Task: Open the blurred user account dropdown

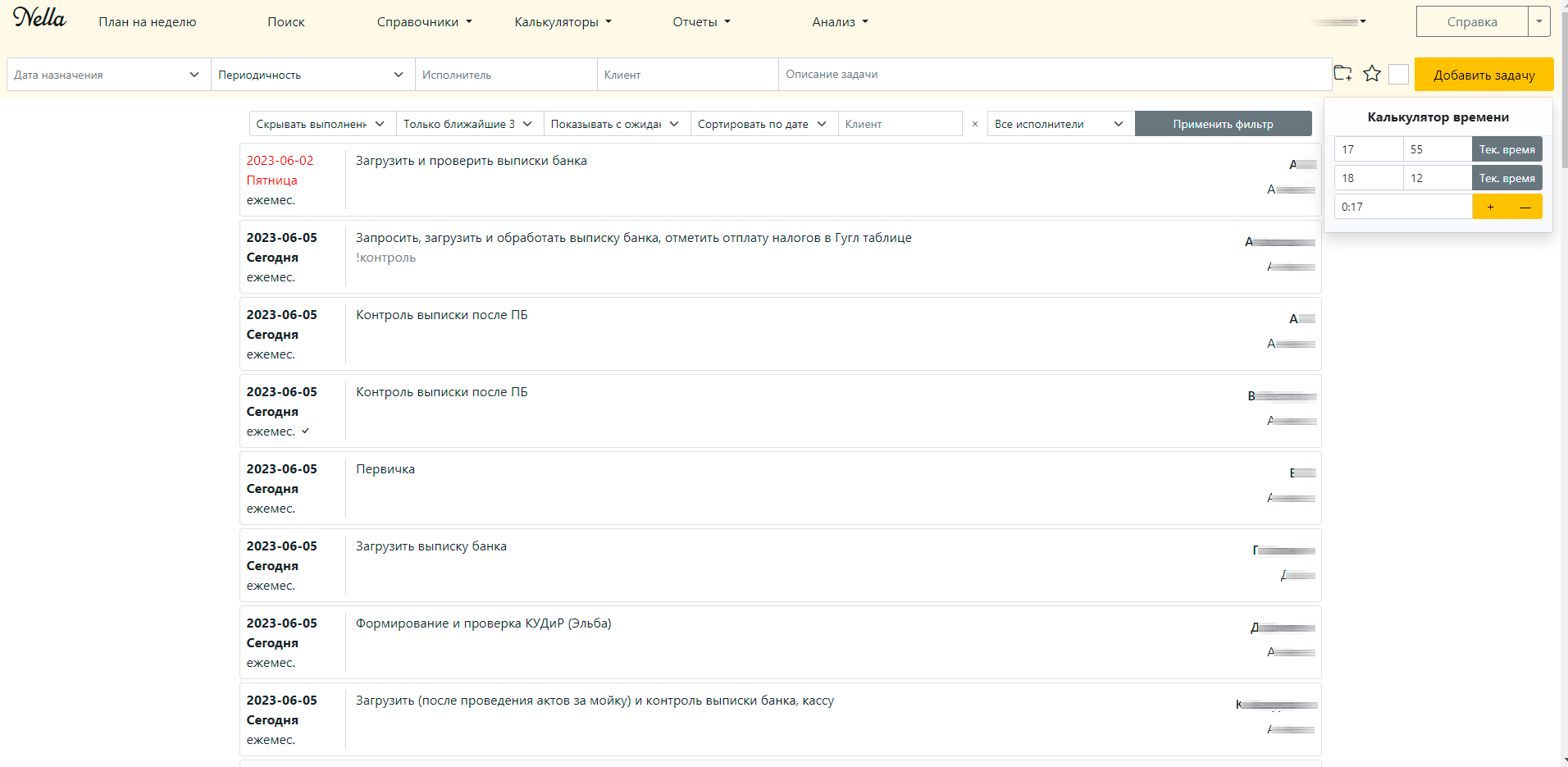Action: (x=1339, y=21)
